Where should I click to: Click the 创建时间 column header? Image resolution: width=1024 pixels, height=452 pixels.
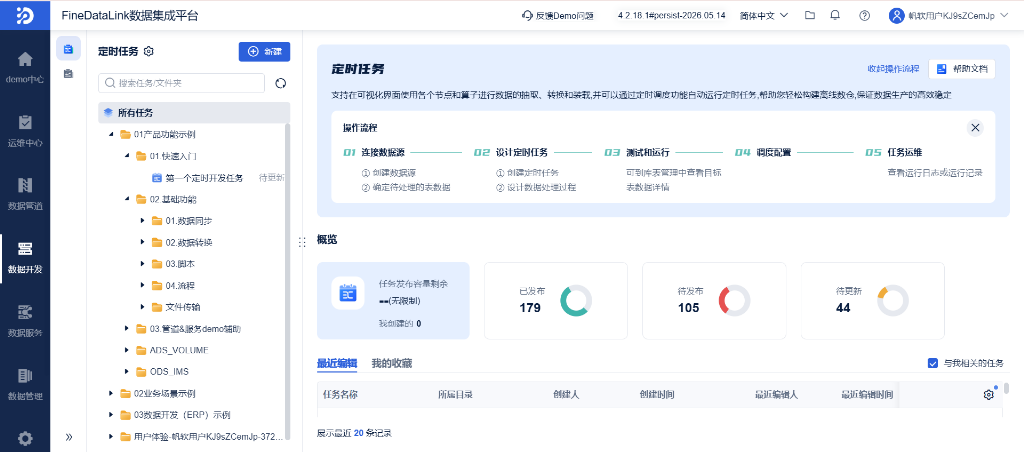pyautogui.click(x=656, y=395)
